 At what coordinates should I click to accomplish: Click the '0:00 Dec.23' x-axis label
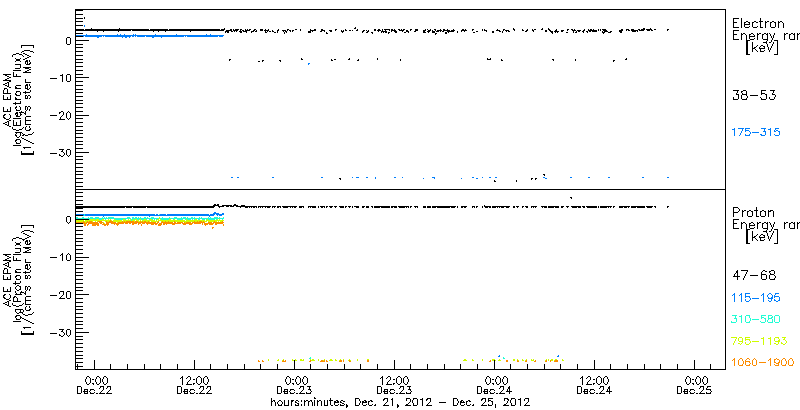pos(295,386)
